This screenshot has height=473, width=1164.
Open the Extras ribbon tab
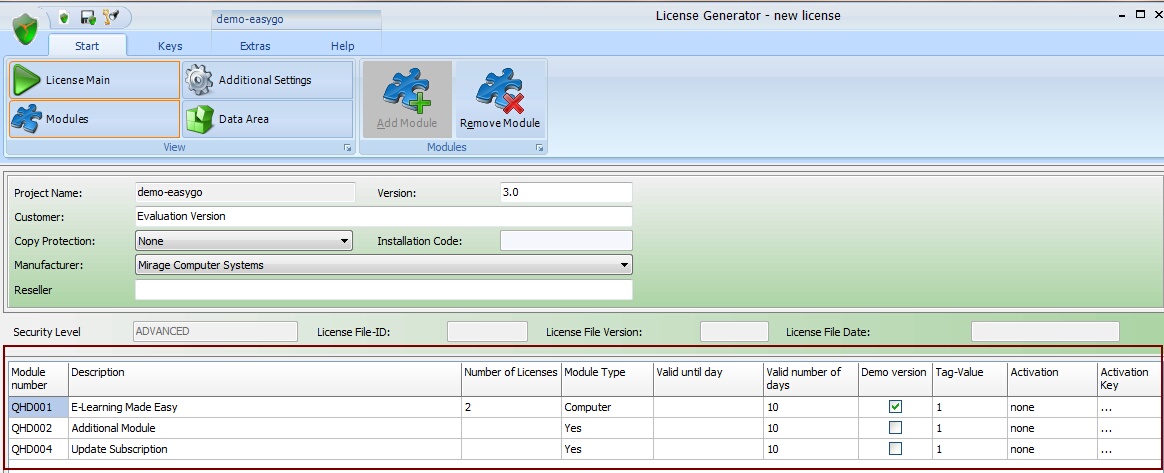(x=255, y=46)
